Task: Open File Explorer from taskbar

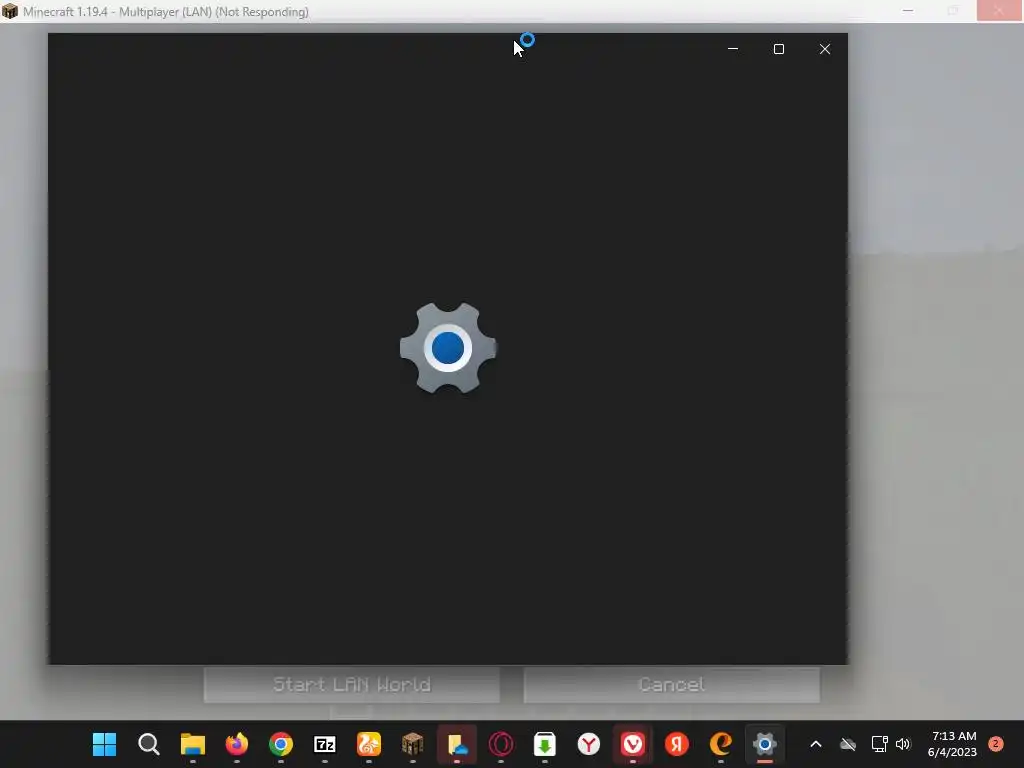Action: pos(193,744)
